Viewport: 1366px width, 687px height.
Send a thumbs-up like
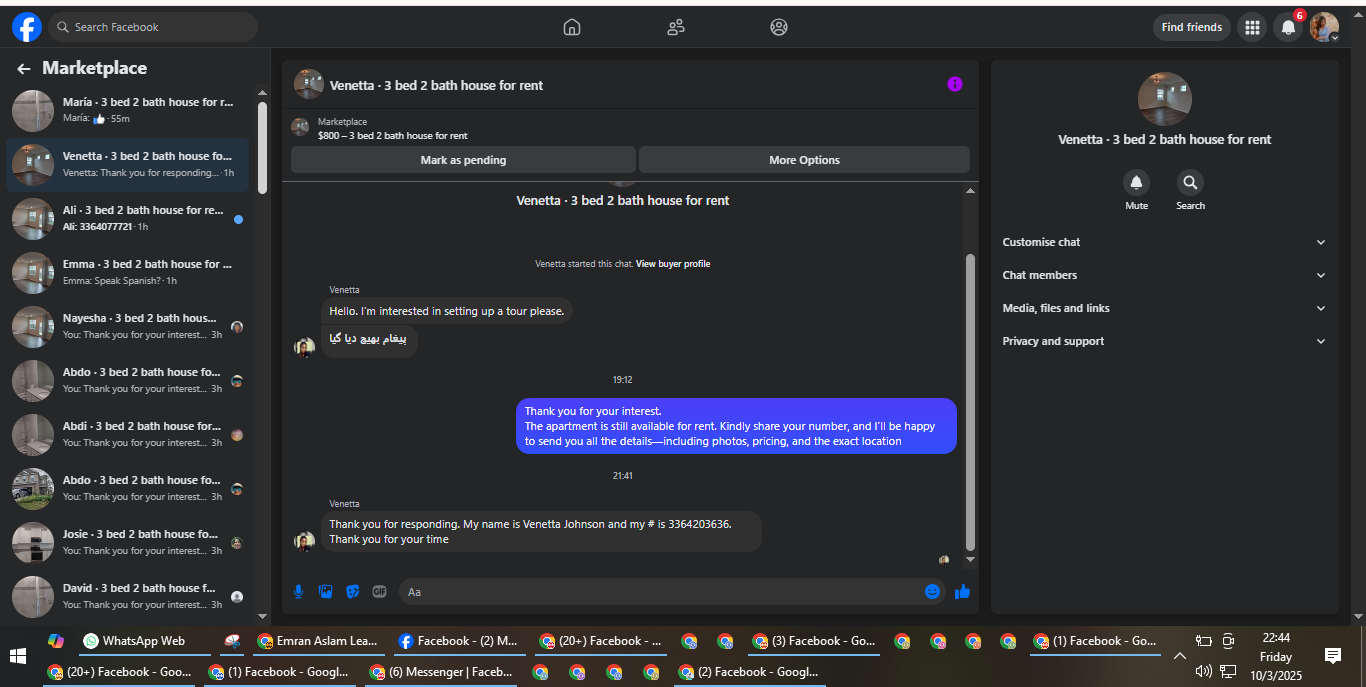962,591
